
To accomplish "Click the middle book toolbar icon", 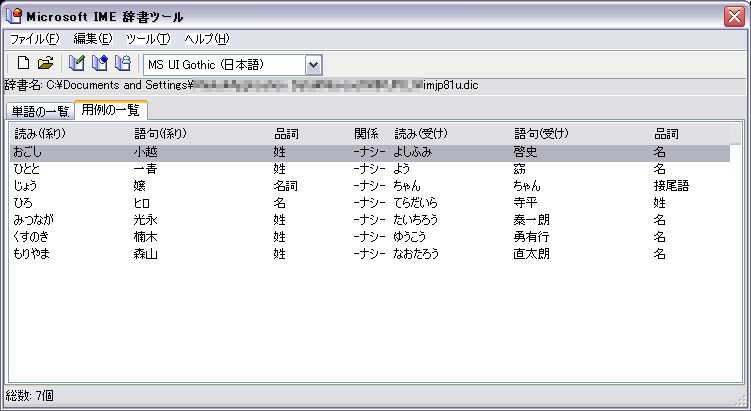I will coord(100,64).
